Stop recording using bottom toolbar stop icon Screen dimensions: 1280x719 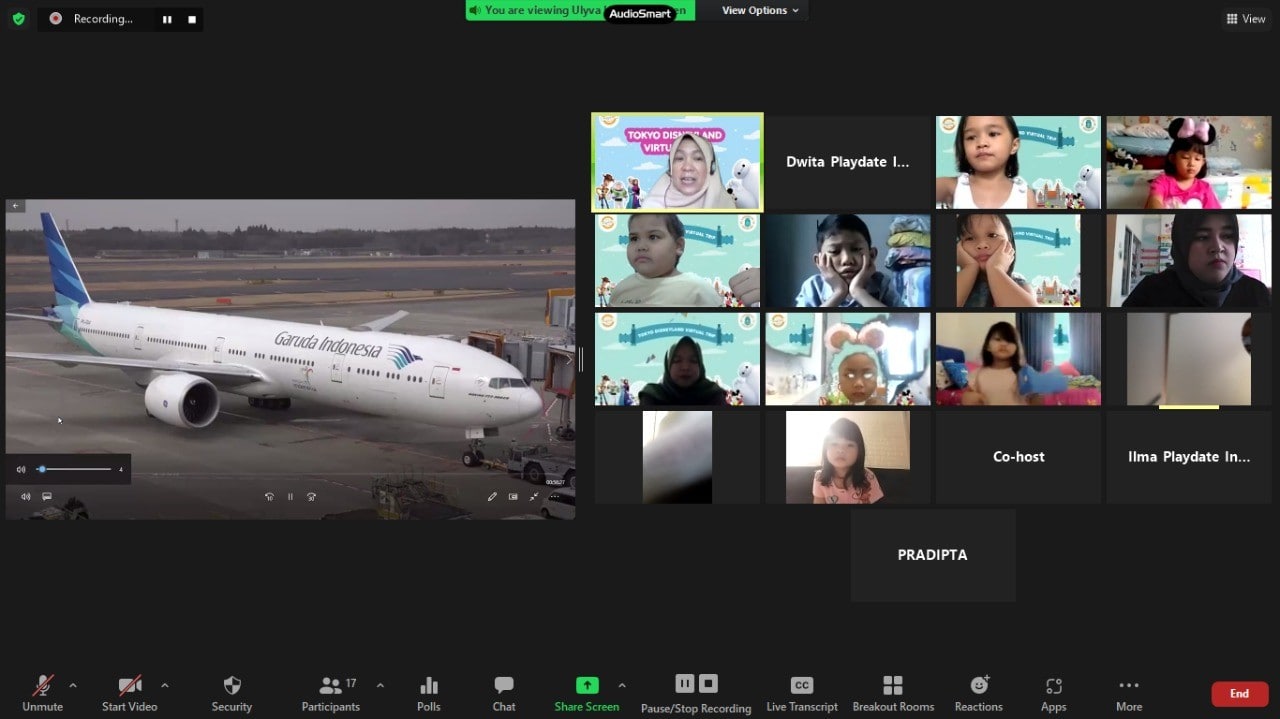[x=708, y=684]
